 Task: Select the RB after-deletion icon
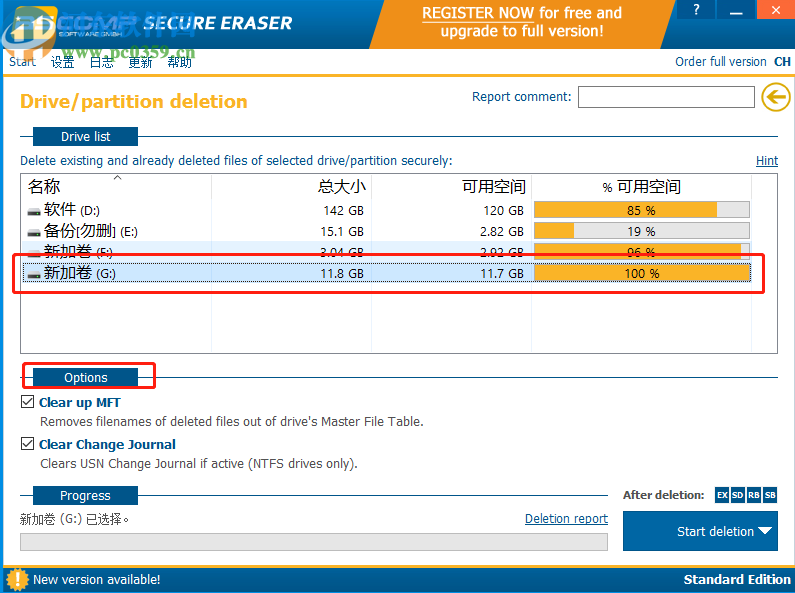[x=753, y=495]
